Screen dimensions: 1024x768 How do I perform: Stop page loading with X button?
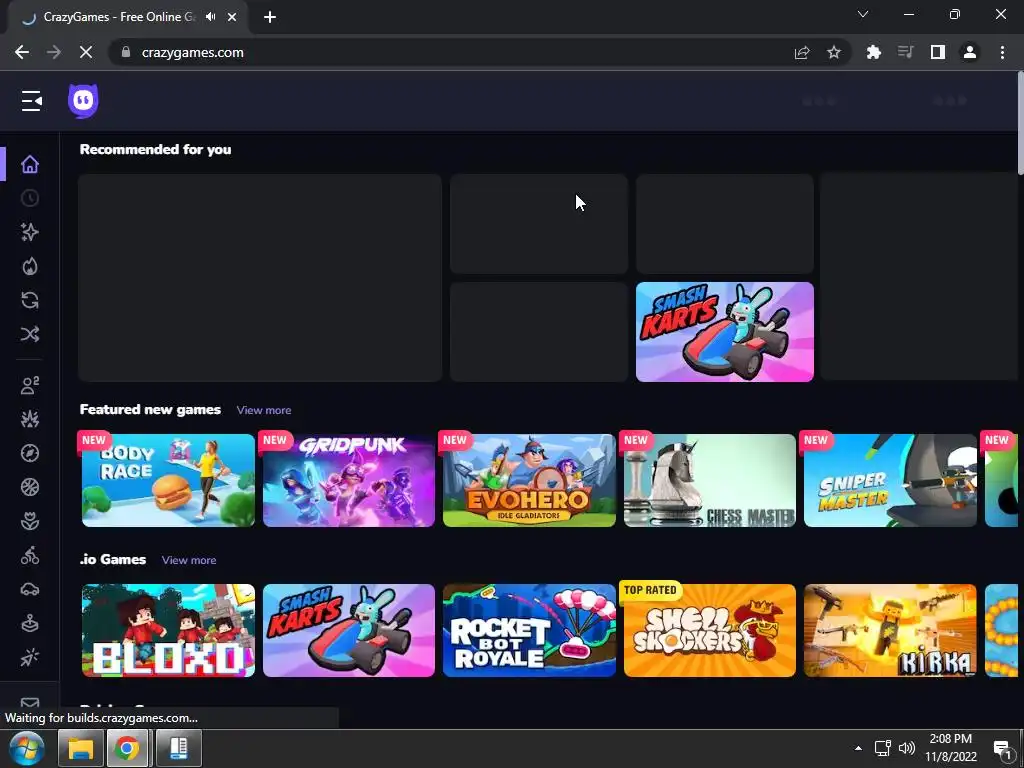[x=86, y=52]
